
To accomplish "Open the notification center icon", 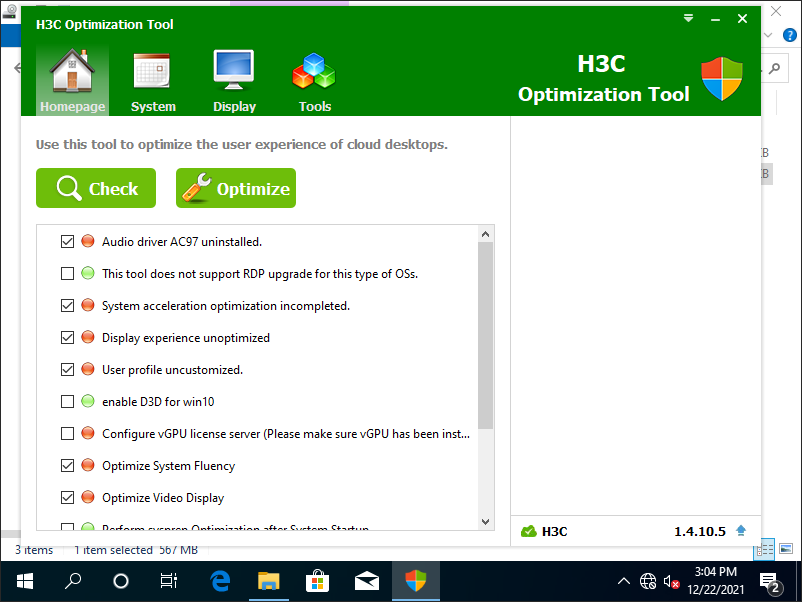I will [x=769, y=583].
